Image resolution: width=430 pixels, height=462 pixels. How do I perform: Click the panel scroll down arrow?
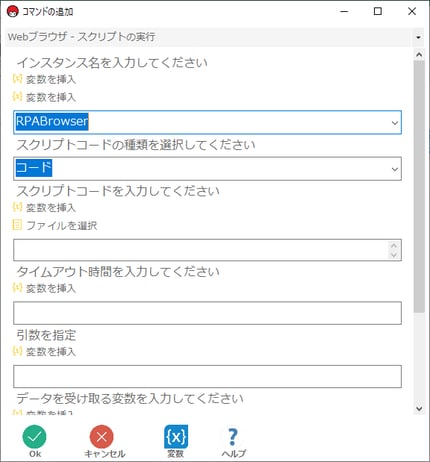click(x=419, y=408)
